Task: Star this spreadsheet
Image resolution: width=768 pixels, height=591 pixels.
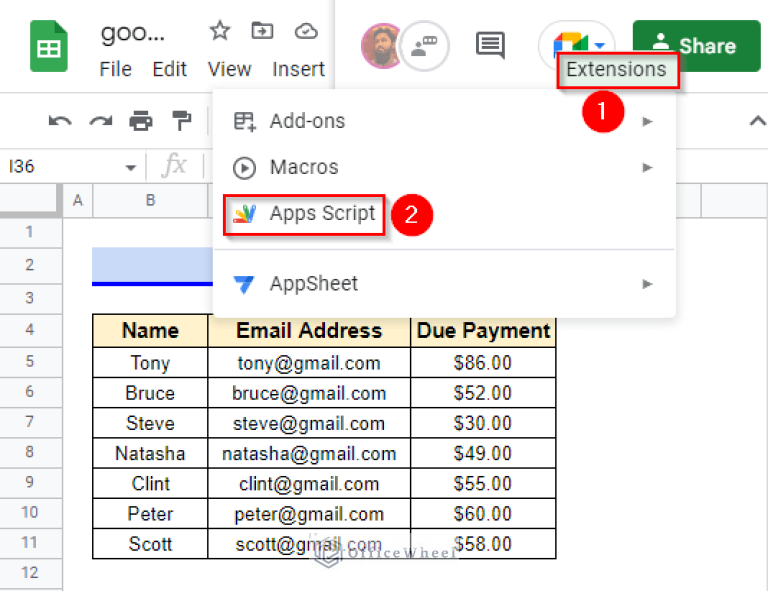Action: coord(220,31)
